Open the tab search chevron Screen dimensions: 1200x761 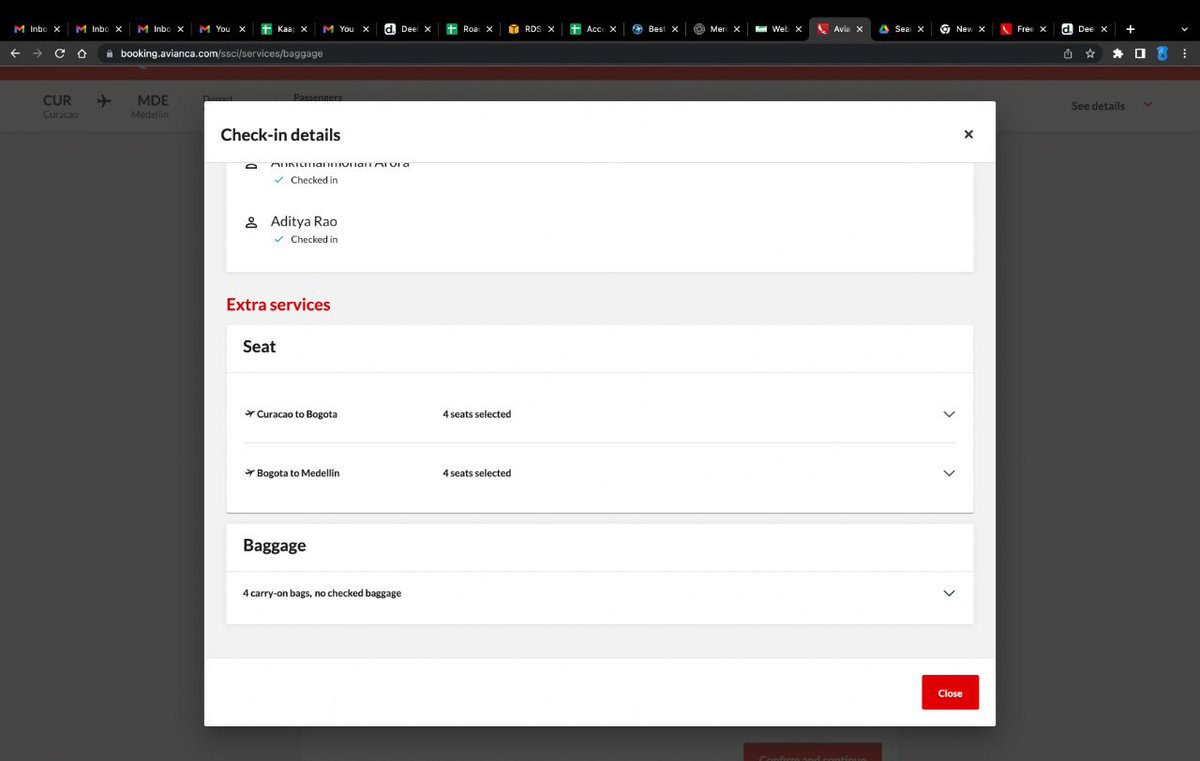(x=1184, y=29)
